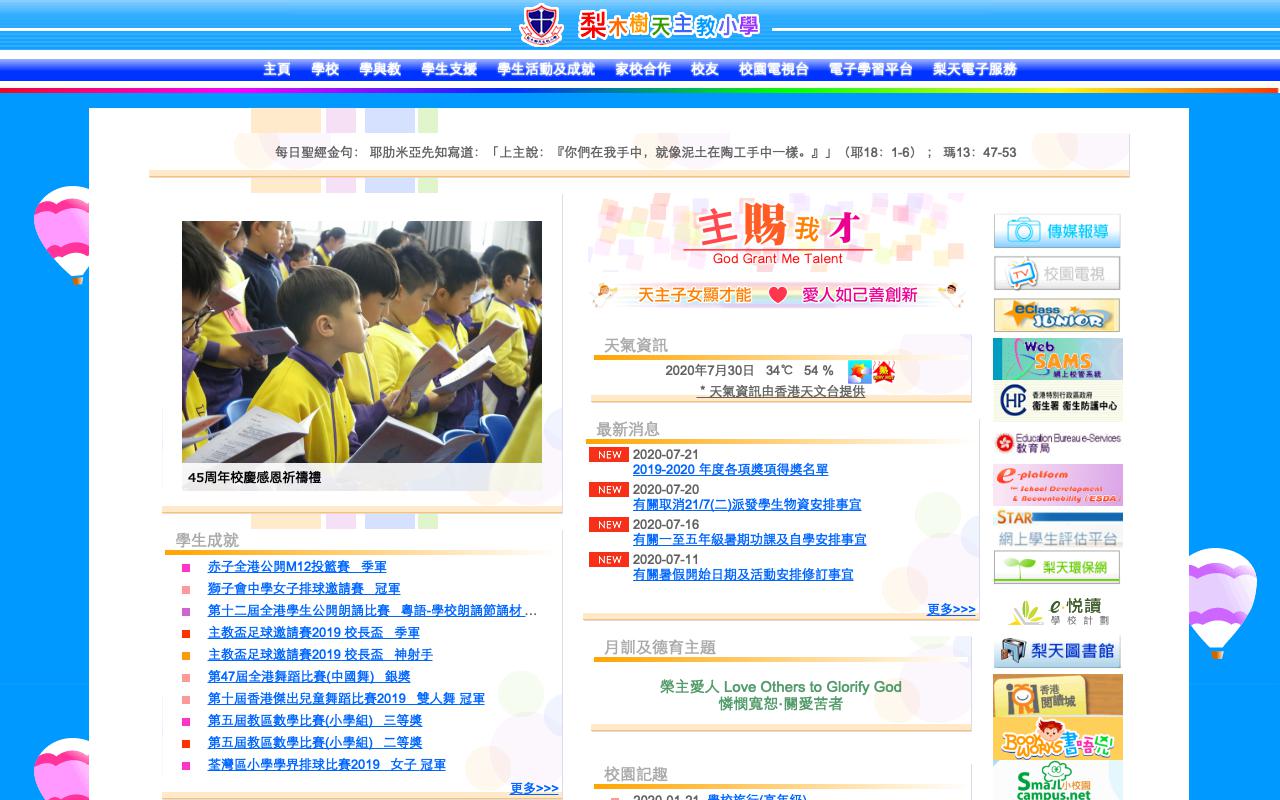Open e悅讀學校計劃 icon
The height and width of the screenshot is (800, 1280).
click(x=1057, y=612)
